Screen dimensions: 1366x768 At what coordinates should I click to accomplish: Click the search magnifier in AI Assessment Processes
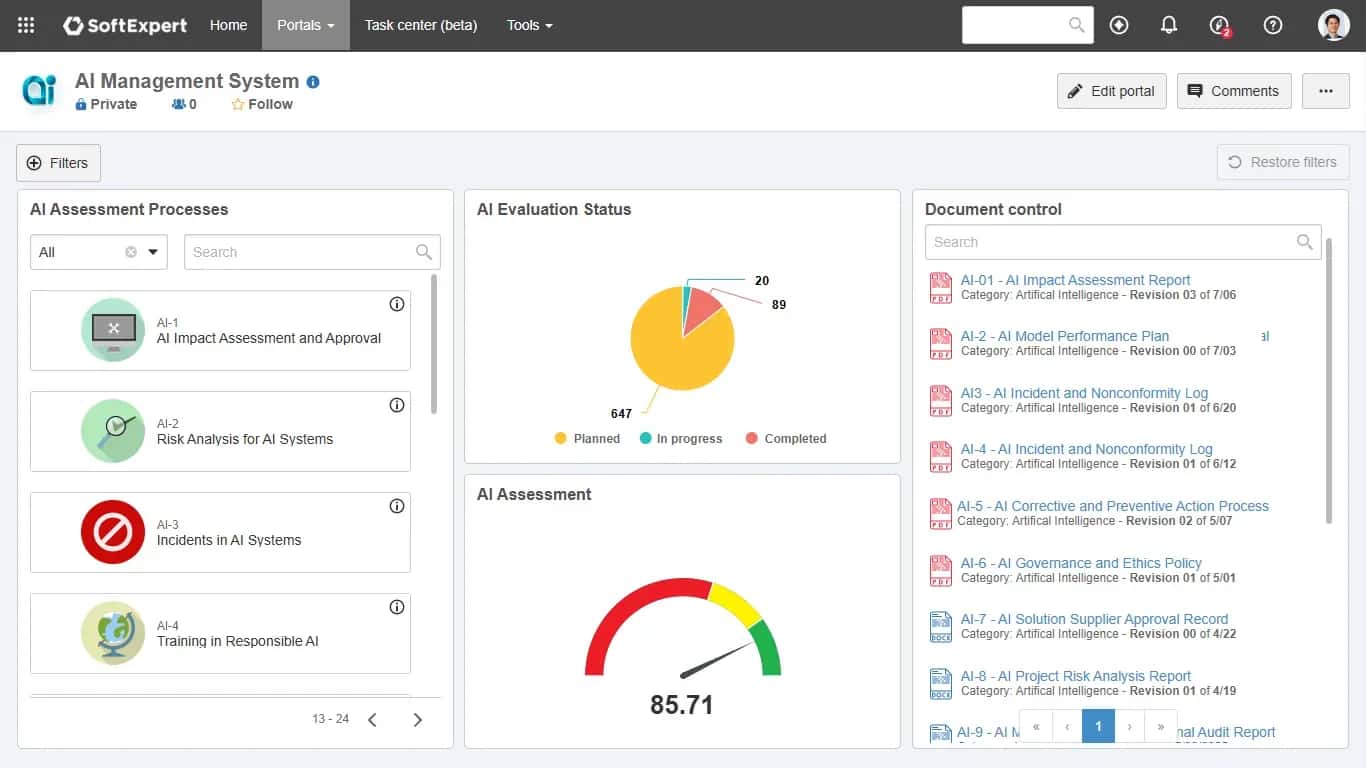tap(424, 252)
